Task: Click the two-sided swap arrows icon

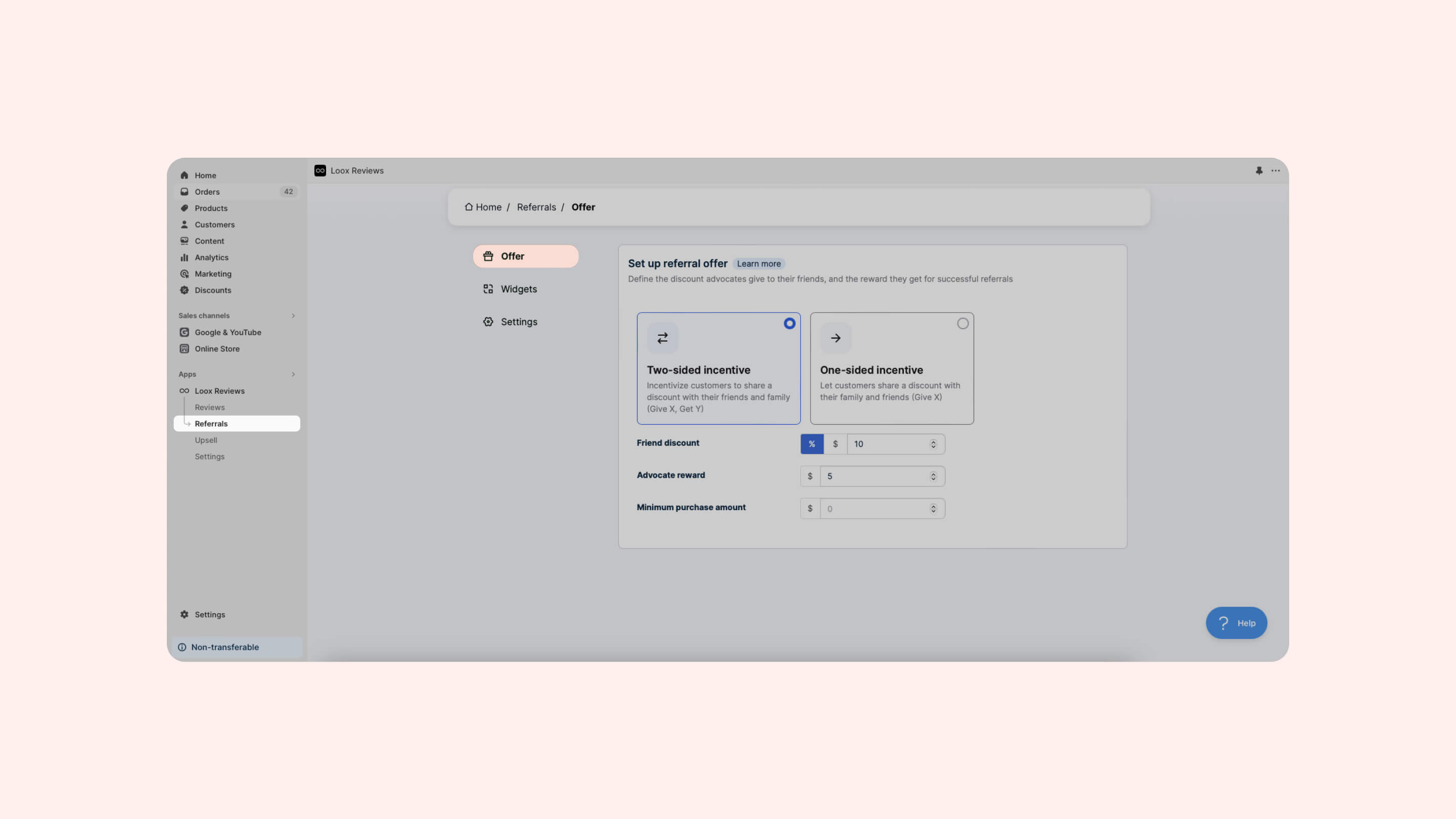Action: point(662,338)
